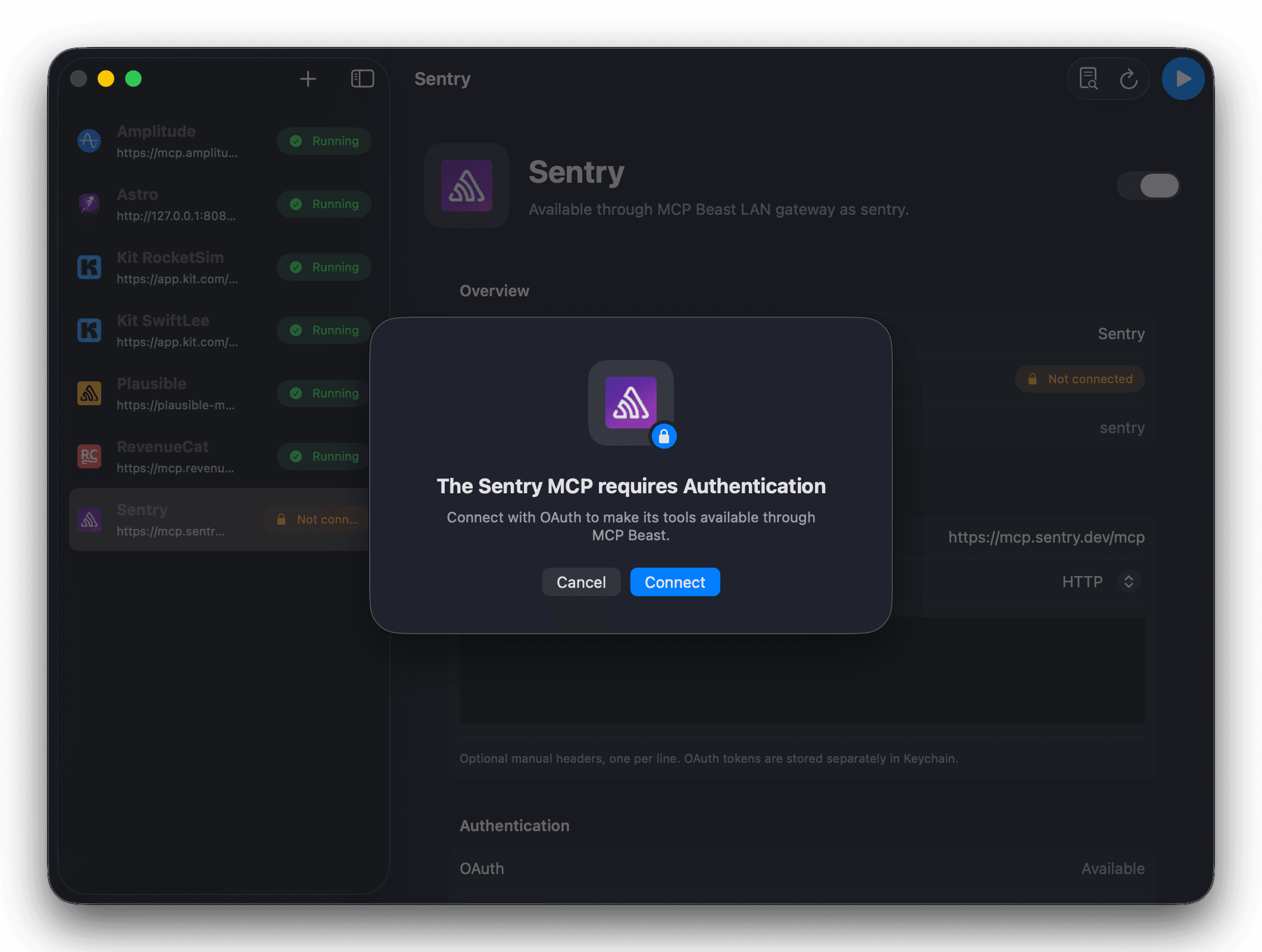Image resolution: width=1262 pixels, height=952 pixels.
Task: Click the add server plus icon
Action: 308,79
